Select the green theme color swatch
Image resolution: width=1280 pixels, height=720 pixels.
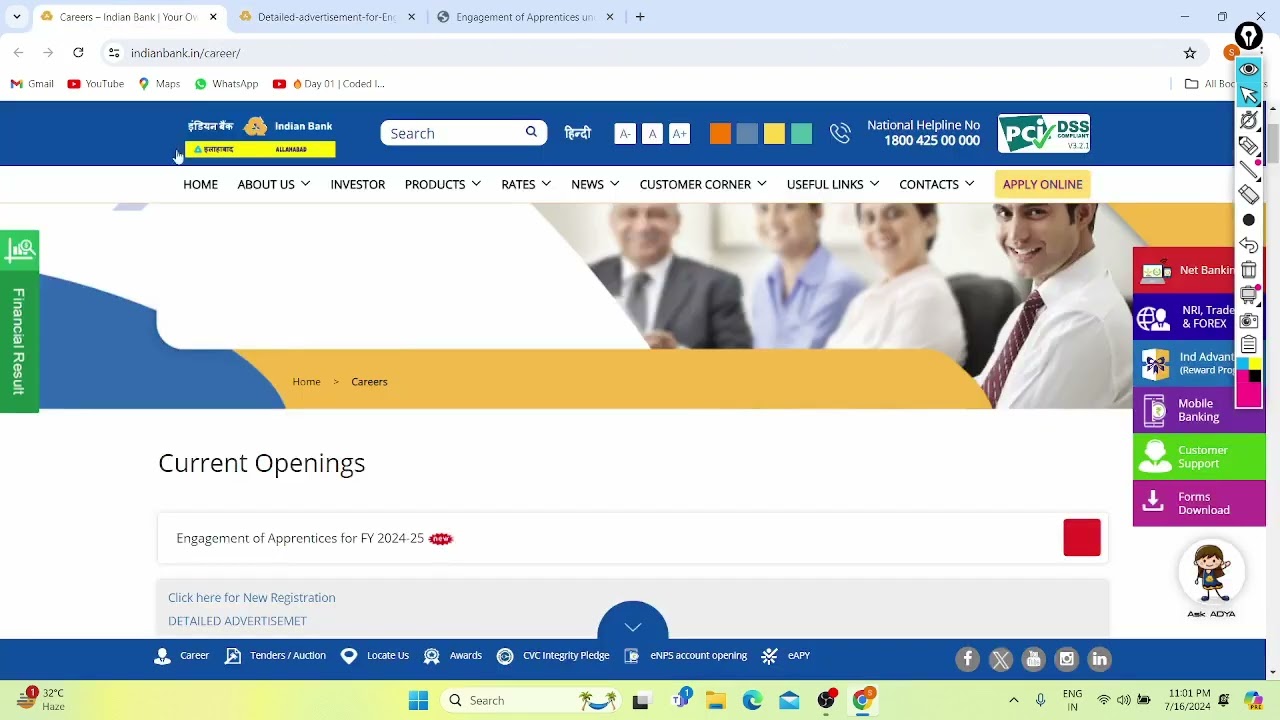pos(801,133)
